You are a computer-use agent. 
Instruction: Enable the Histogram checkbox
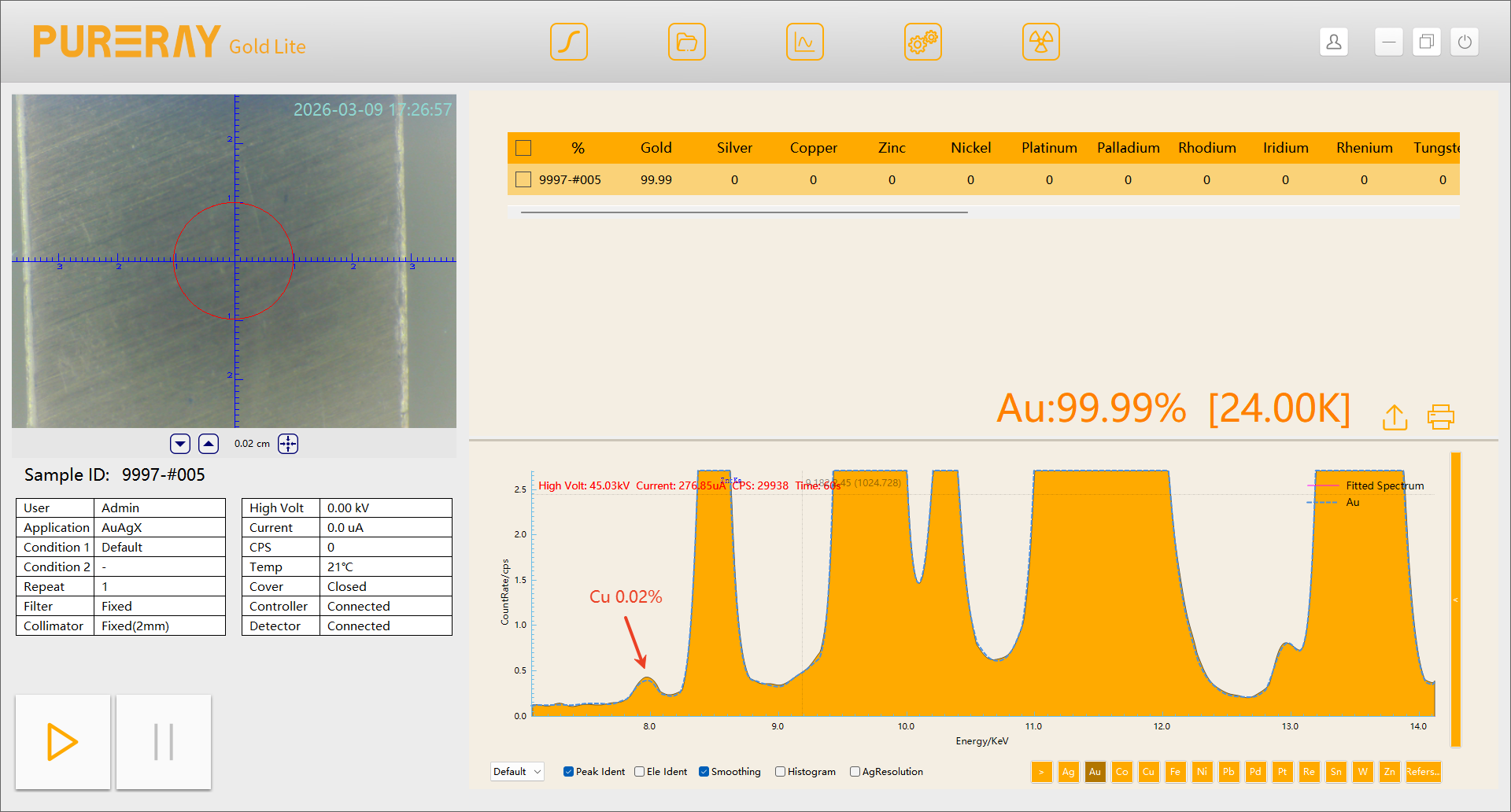pyautogui.click(x=780, y=772)
